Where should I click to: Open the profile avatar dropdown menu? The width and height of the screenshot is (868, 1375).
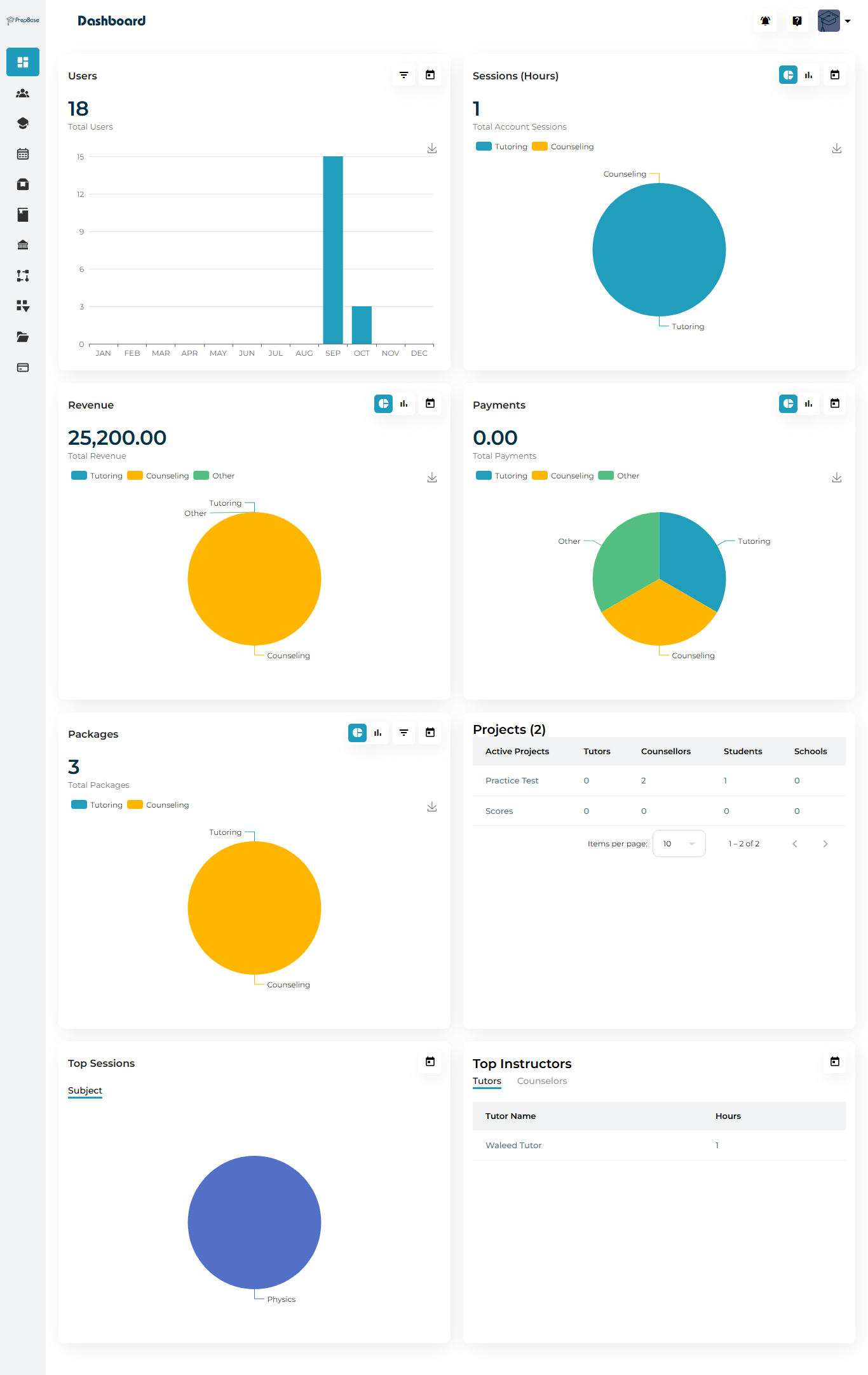point(834,21)
